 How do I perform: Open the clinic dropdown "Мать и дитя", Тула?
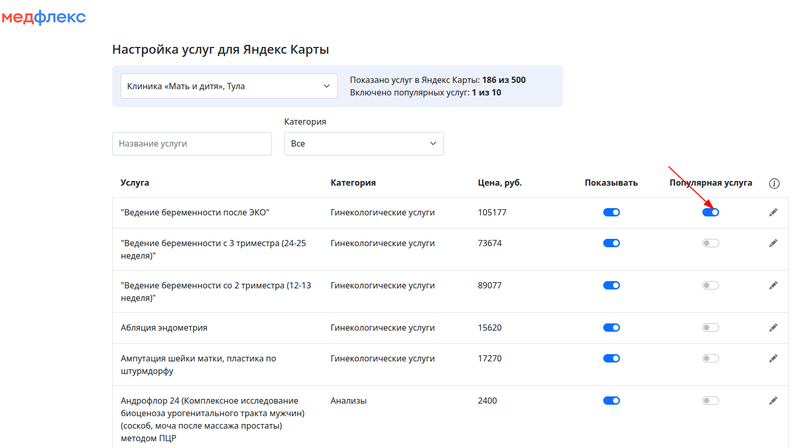pyautogui.click(x=228, y=87)
